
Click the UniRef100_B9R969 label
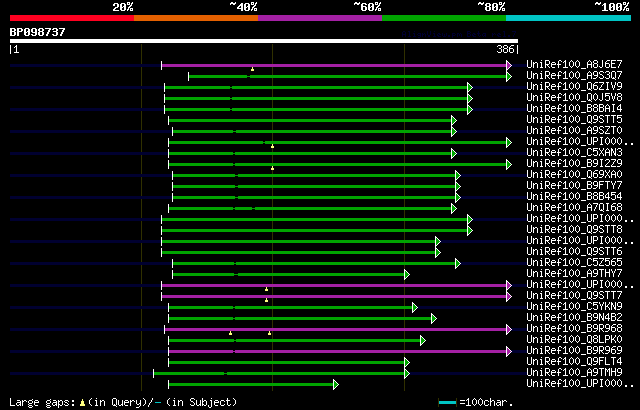[574, 351]
